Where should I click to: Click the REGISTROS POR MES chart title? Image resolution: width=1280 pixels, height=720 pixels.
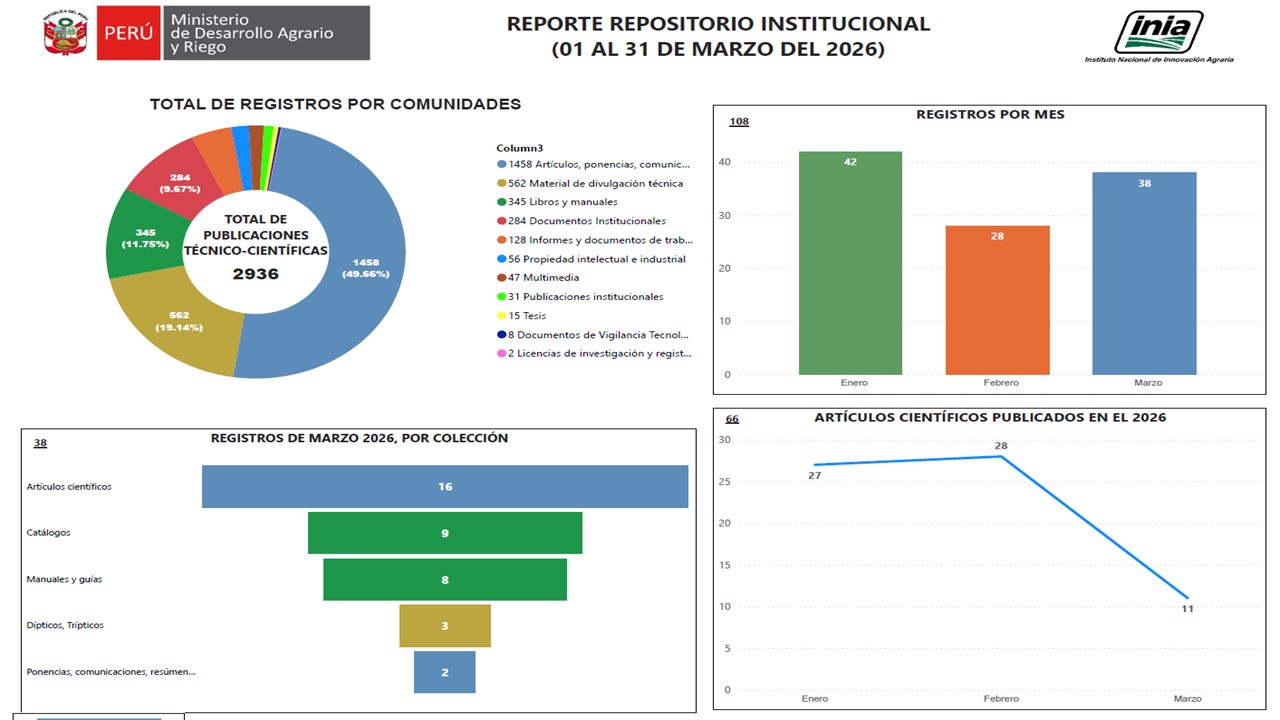pyautogui.click(x=990, y=115)
